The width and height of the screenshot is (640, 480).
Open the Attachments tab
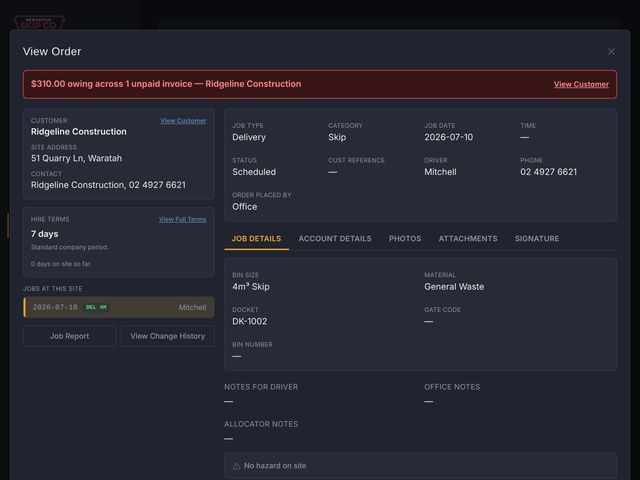click(468, 239)
